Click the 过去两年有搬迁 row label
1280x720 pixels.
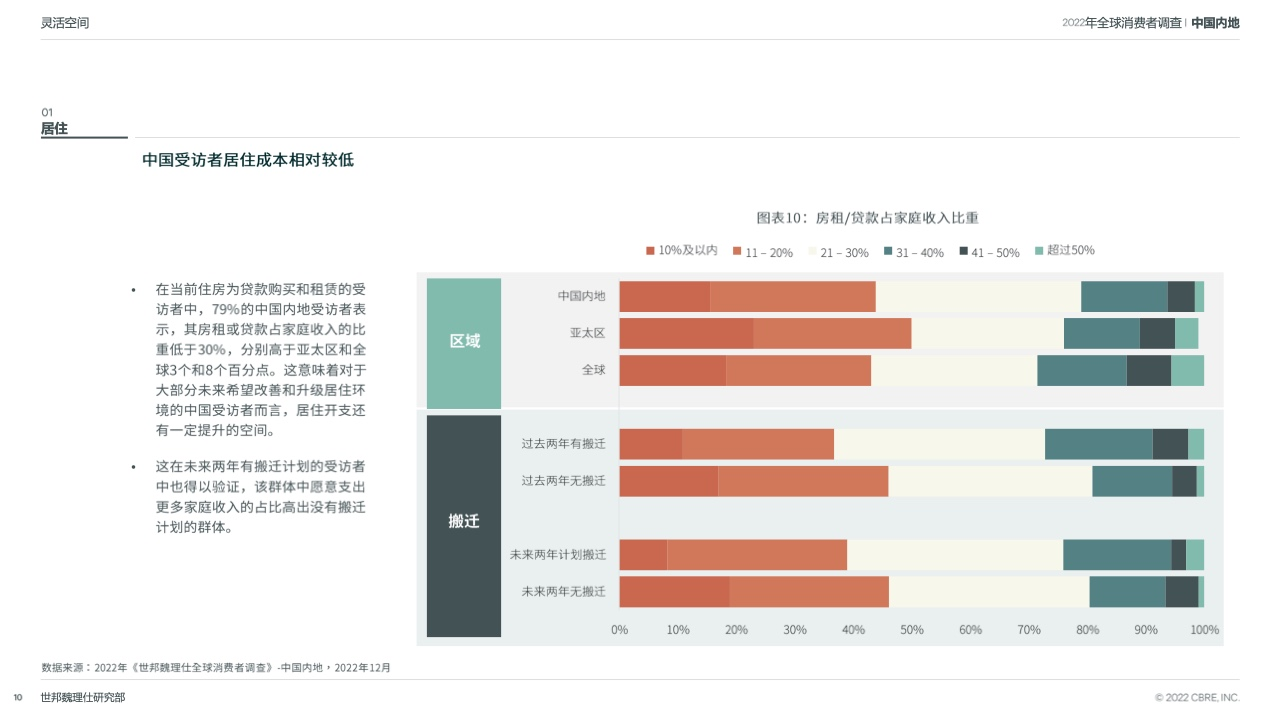pos(564,444)
